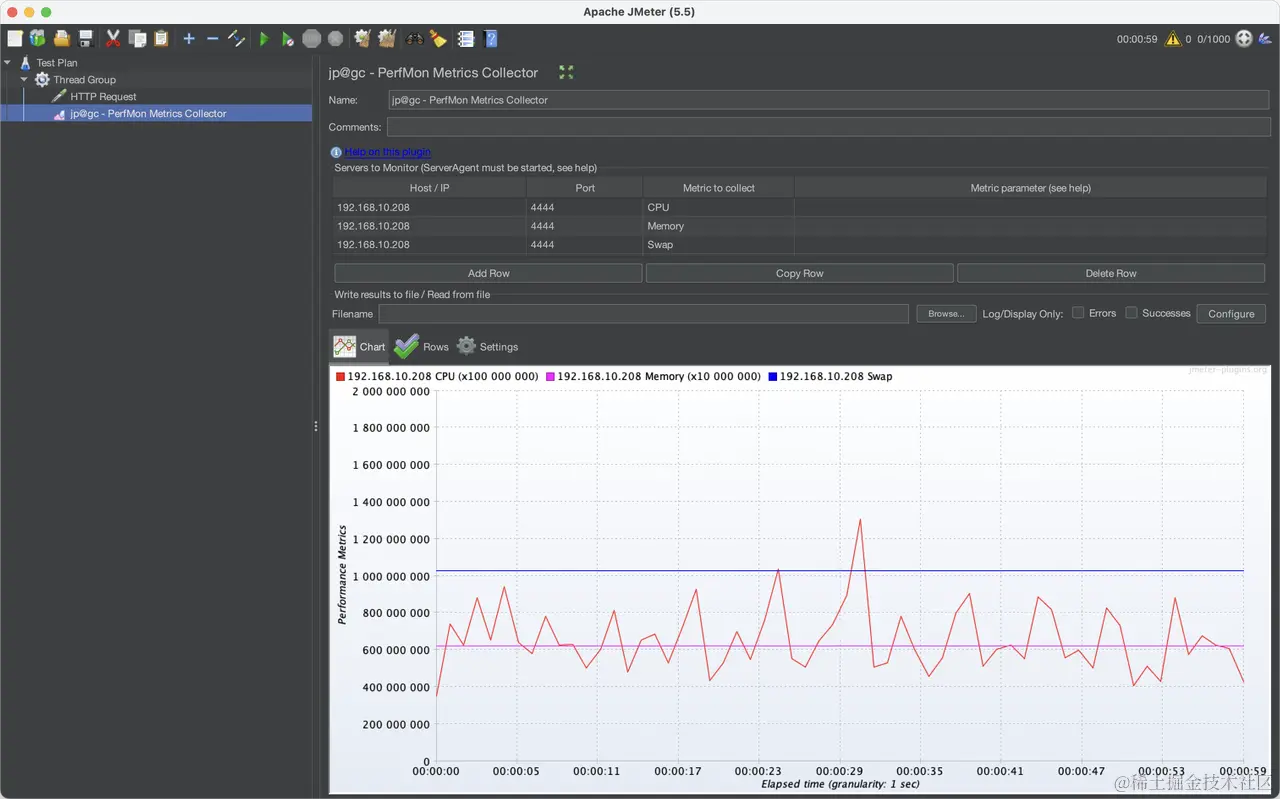Click the info icon beside the help link
Viewport: 1280px width, 799px height.
(x=336, y=152)
